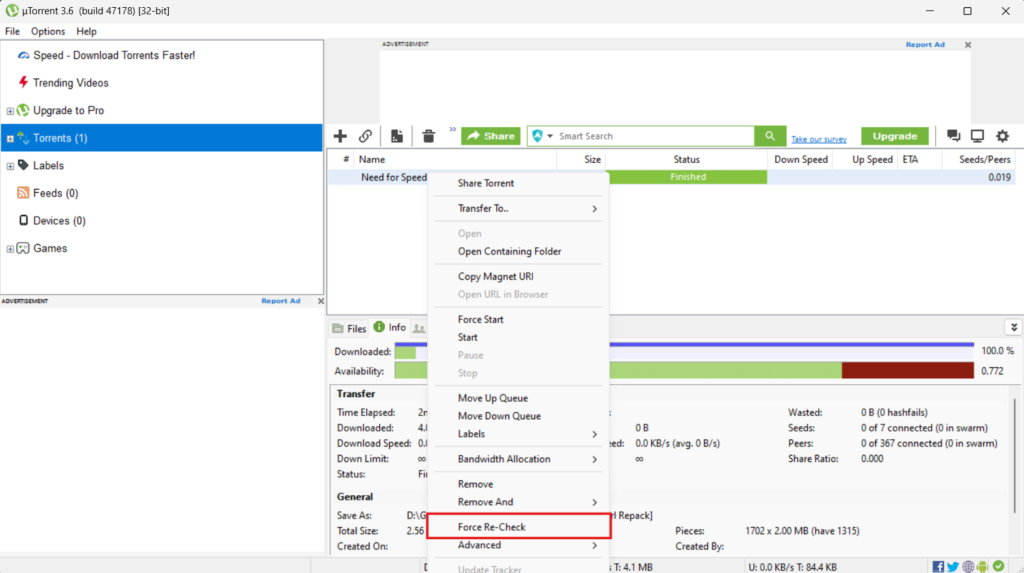The width and height of the screenshot is (1024, 573).
Task: Click the Add Torrent from URL link icon
Action: [x=365, y=136]
